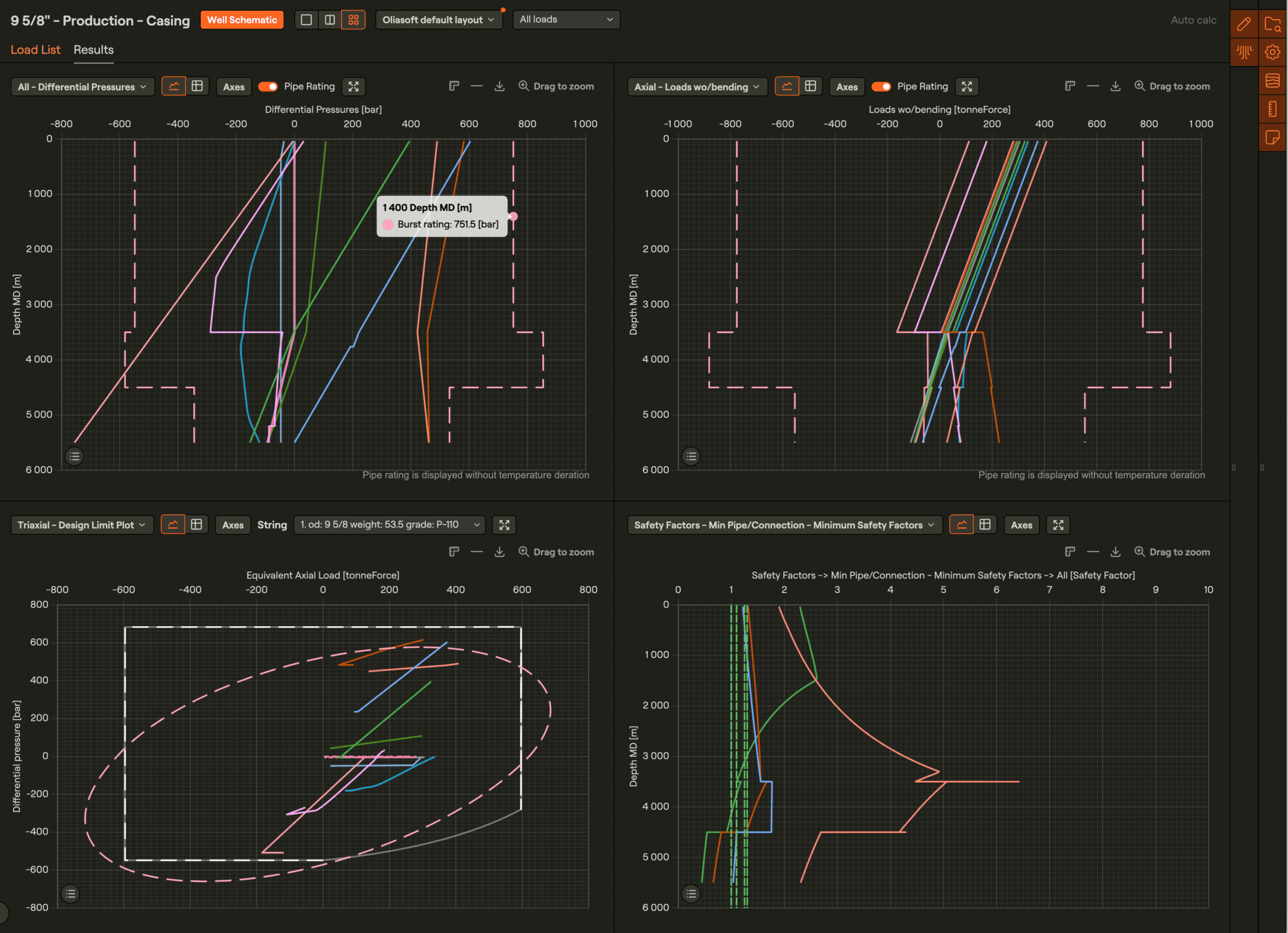The image size is (1288, 933).
Task: Open Triaxial - Design Limit Plot selector
Action: coord(82,525)
